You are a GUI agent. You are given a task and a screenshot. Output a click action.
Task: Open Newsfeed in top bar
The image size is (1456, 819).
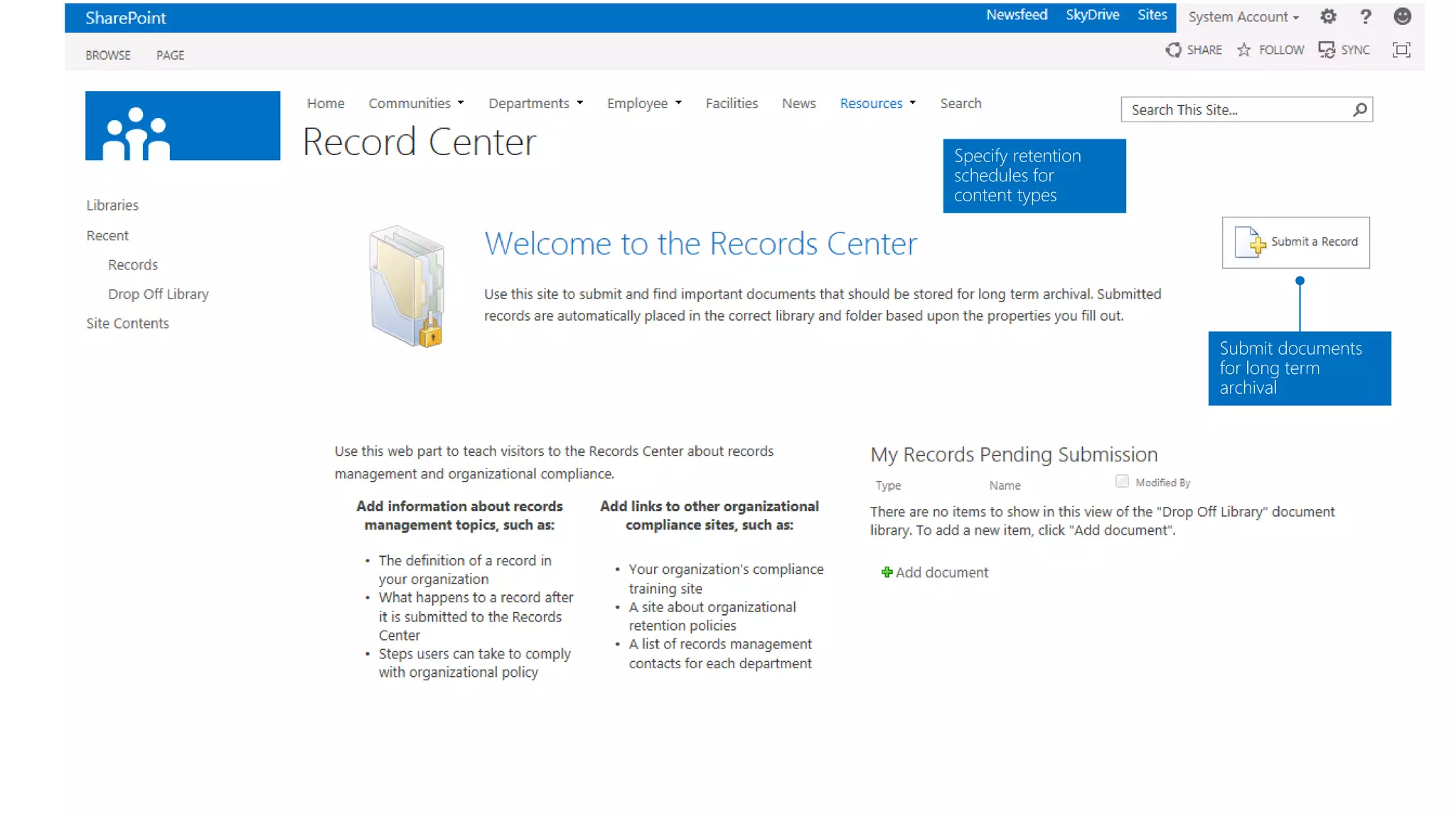(x=1017, y=15)
